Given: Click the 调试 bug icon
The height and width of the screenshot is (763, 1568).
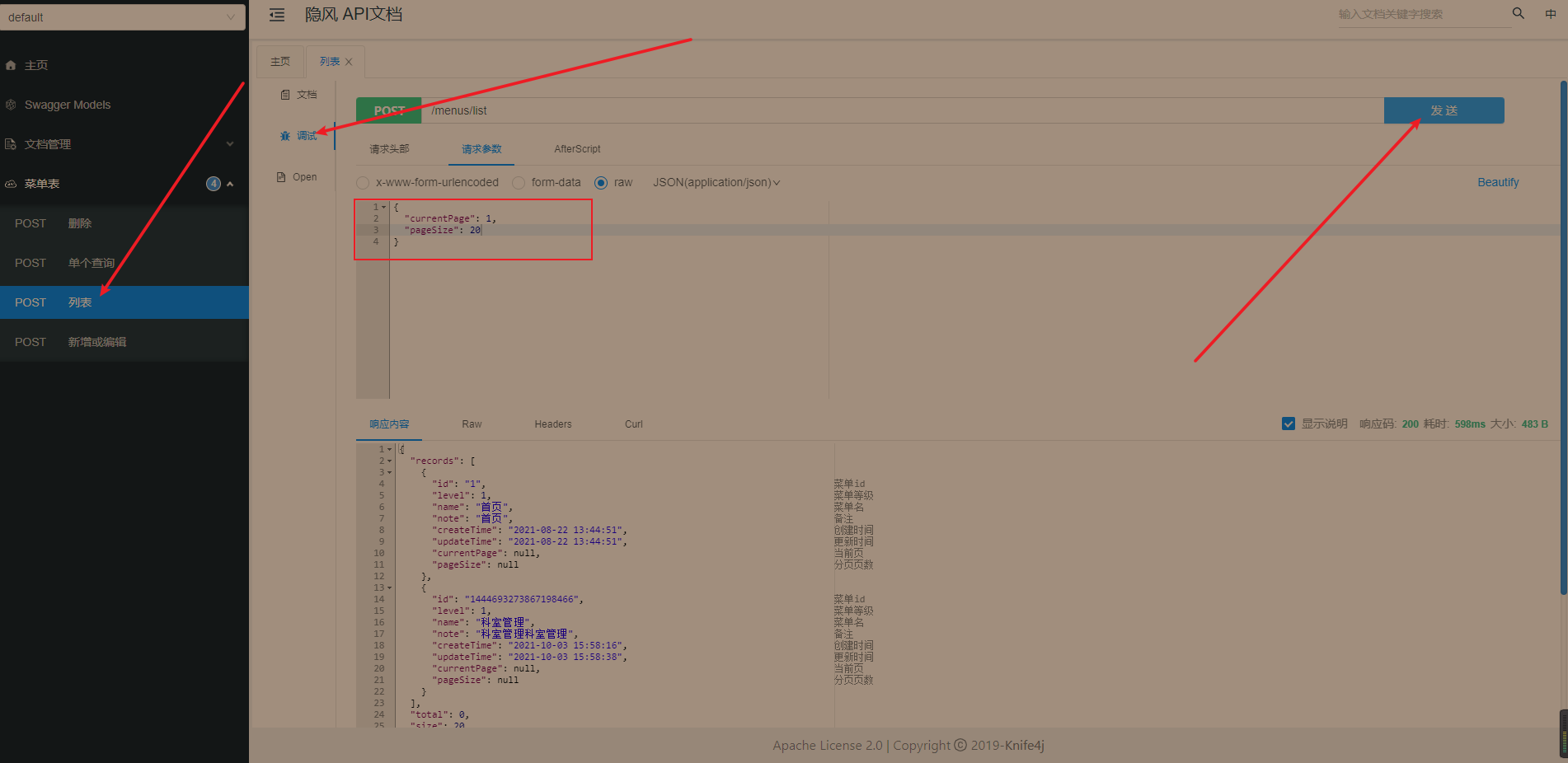Looking at the screenshot, I should point(285,136).
